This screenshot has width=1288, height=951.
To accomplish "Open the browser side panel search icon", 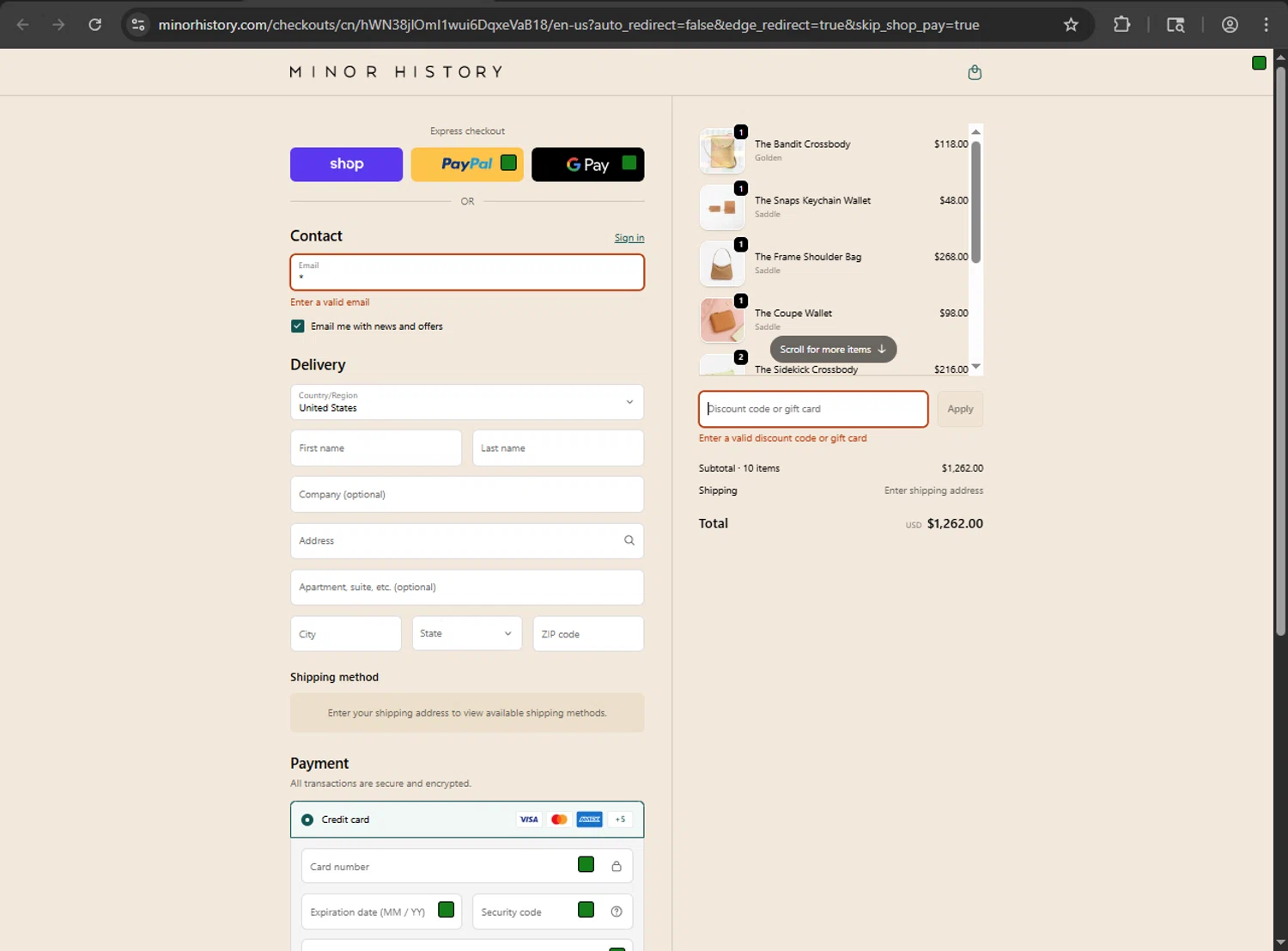I will [1176, 25].
